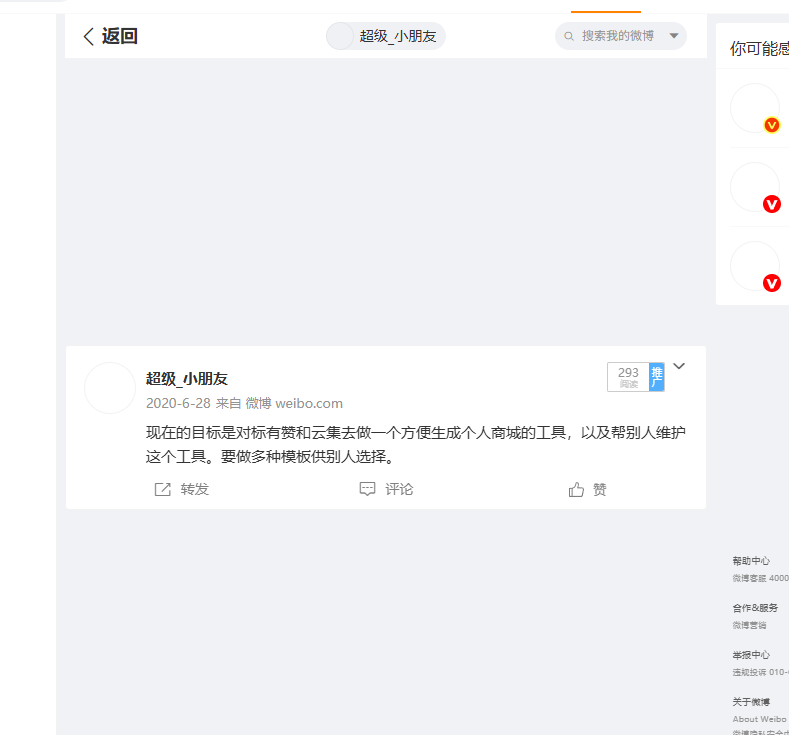The height and width of the screenshot is (735, 789).
Task: Click the gold V badge on first recommended user
Action: pos(772,125)
